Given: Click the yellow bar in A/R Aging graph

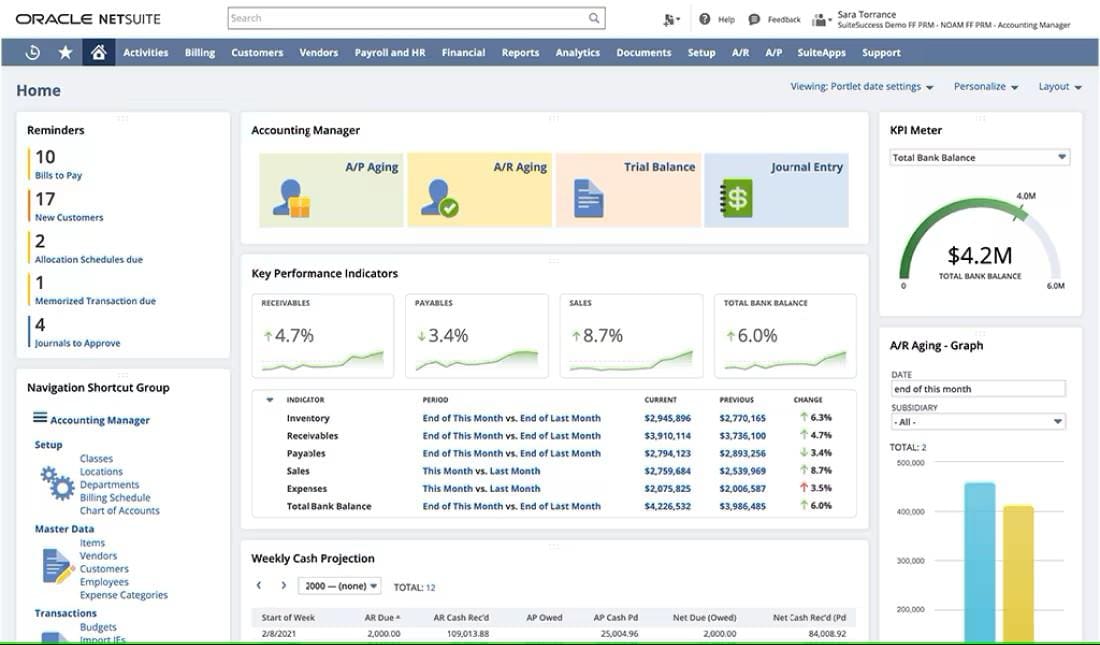Looking at the screenshot, I should [1018, 573].
